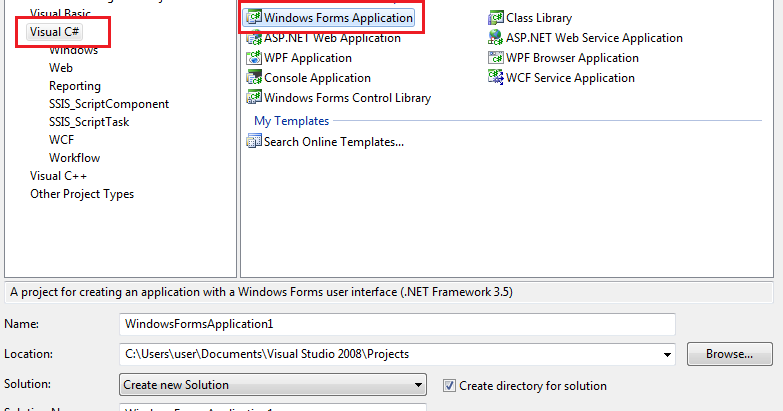Click the Browse... button
Image resolution: width=783 pixels, height=411 pixels.
730,354
